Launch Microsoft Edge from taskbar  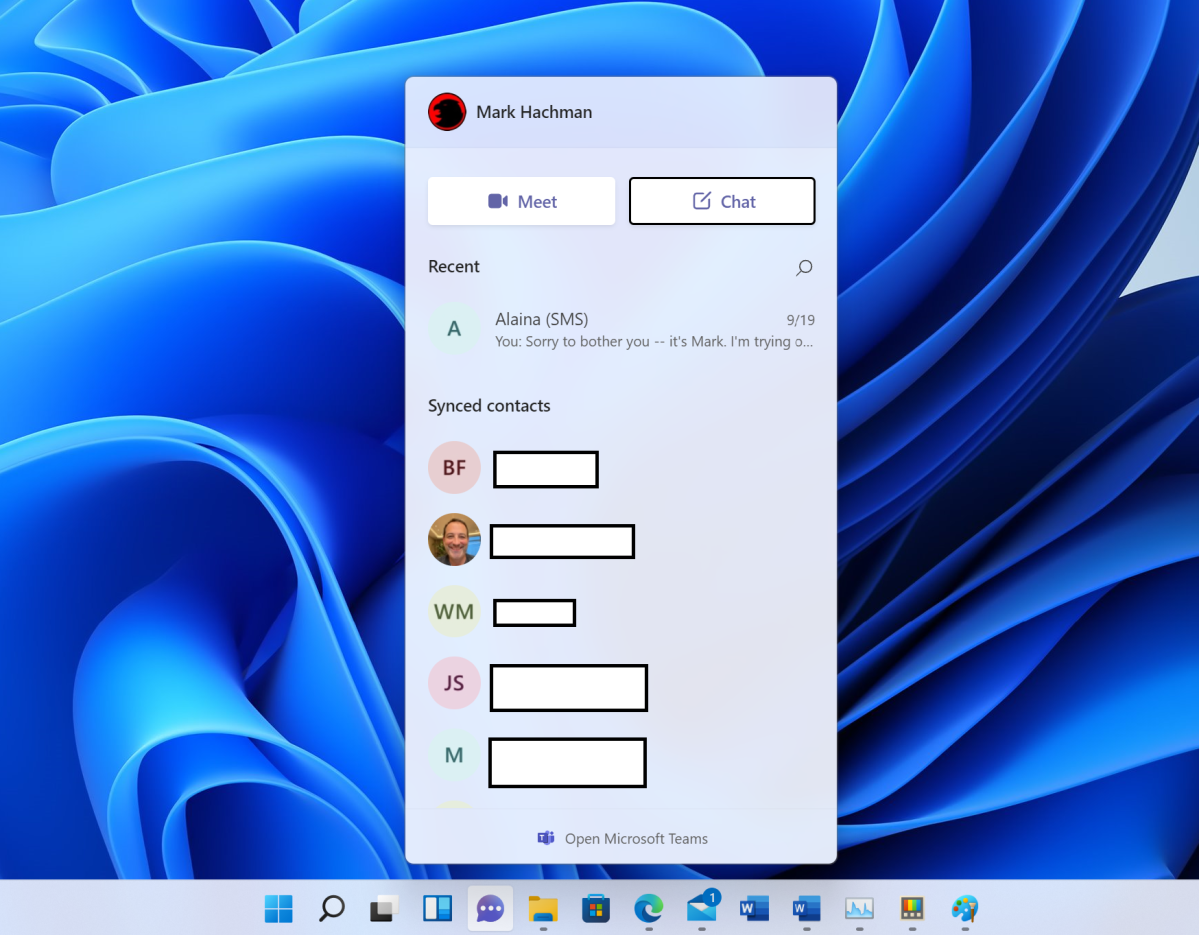tap(648, 908)
